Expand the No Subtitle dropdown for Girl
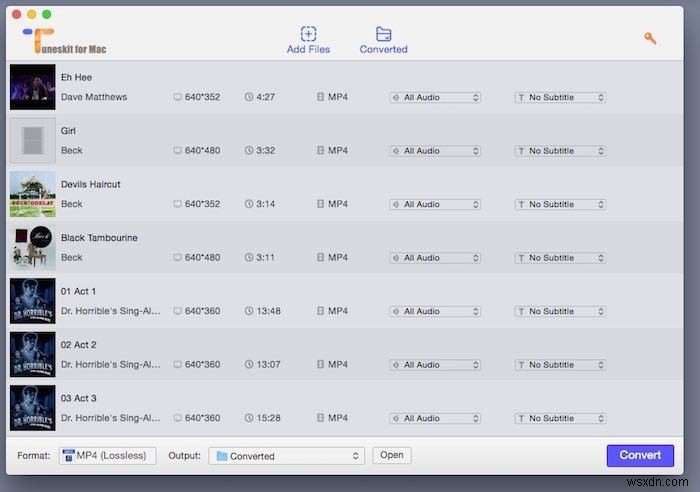This screenshot has width=700, height=492. [560, 151]
